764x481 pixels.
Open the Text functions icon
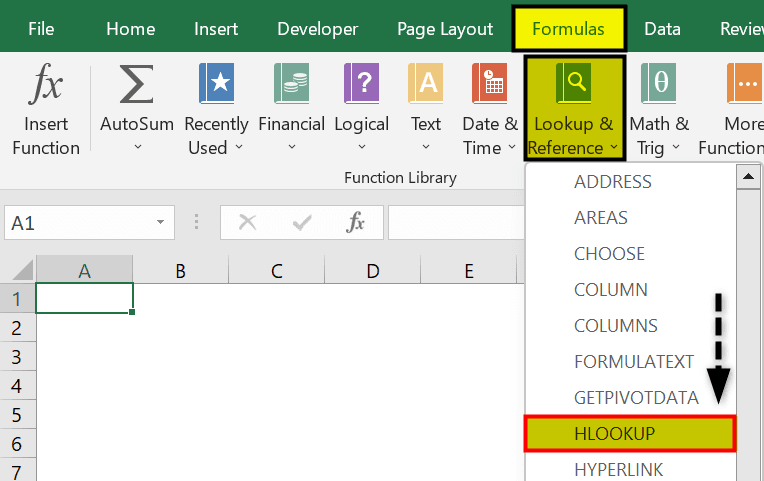coord(426,83)
